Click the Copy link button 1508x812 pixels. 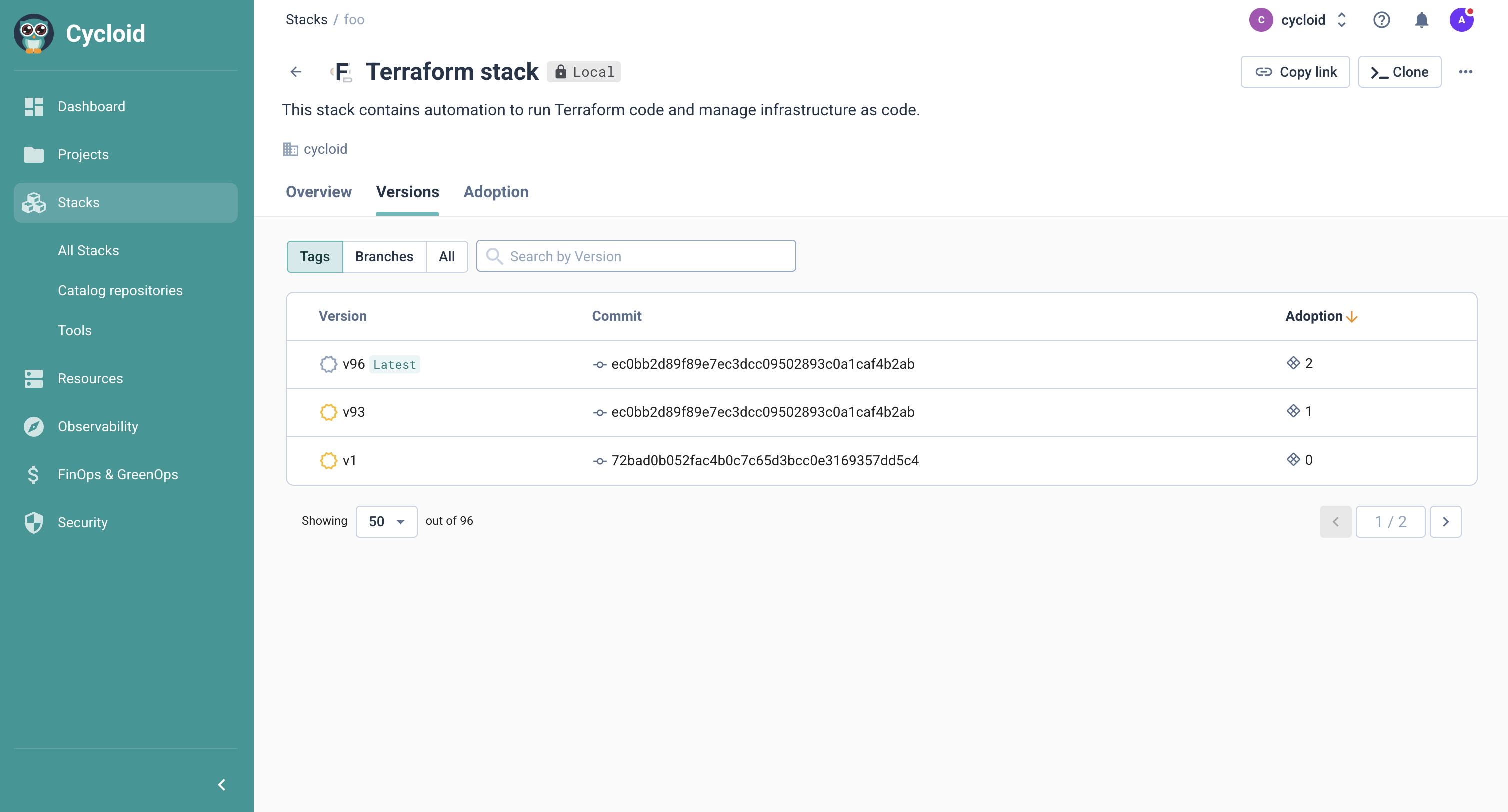1295,72
